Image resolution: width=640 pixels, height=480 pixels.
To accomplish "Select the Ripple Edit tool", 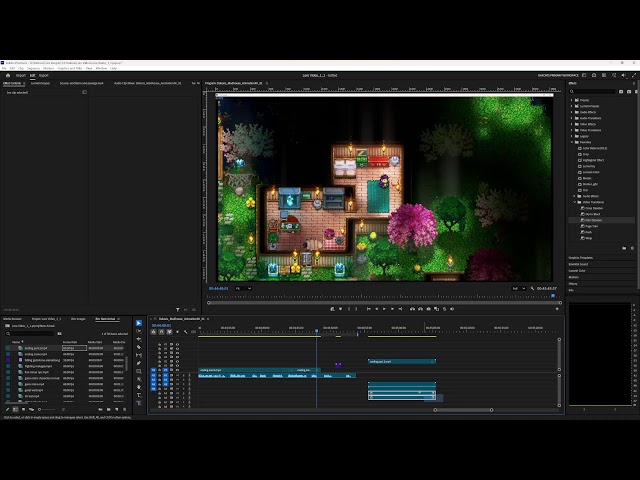I will 139,339.
